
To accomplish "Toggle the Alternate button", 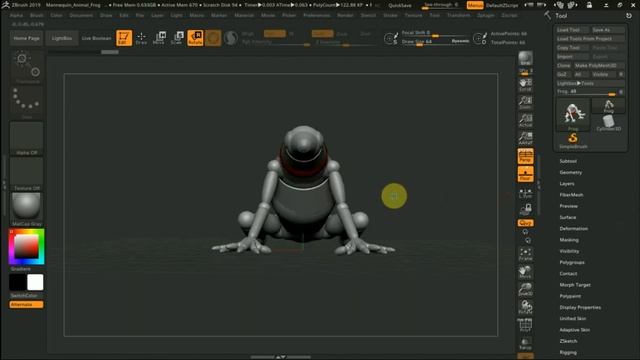I will (x=26, y=304).
